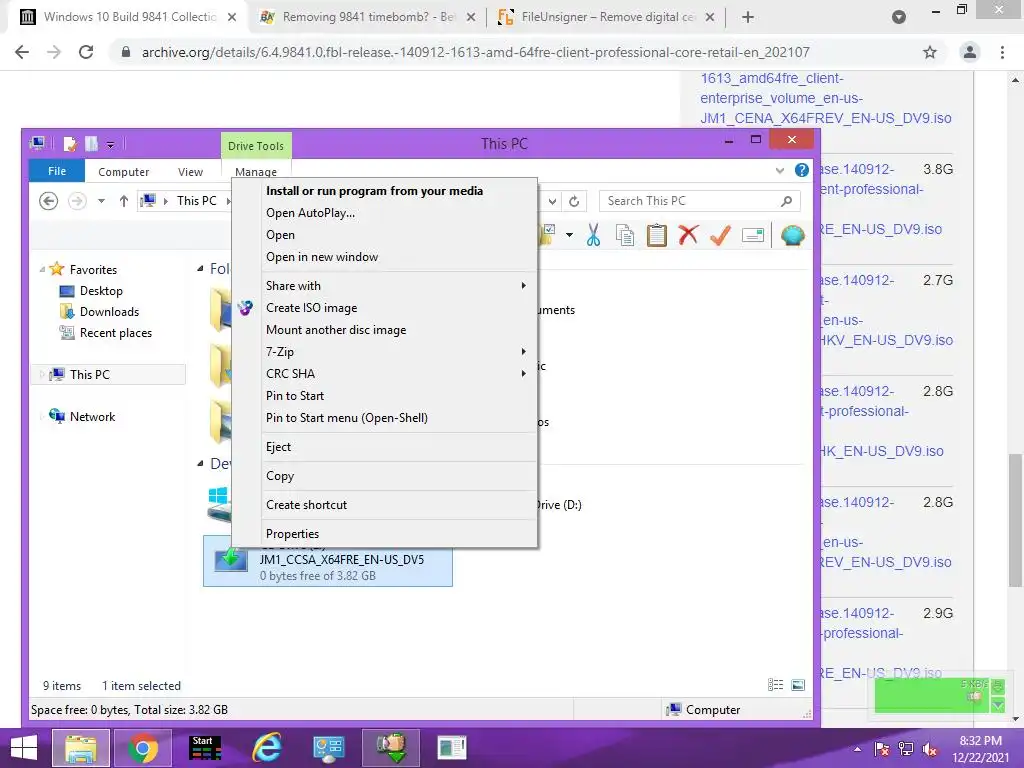Screen dimensions: 1024x768
Task: Expand the ribbon with the chevron
Action: tap(780, 170)
